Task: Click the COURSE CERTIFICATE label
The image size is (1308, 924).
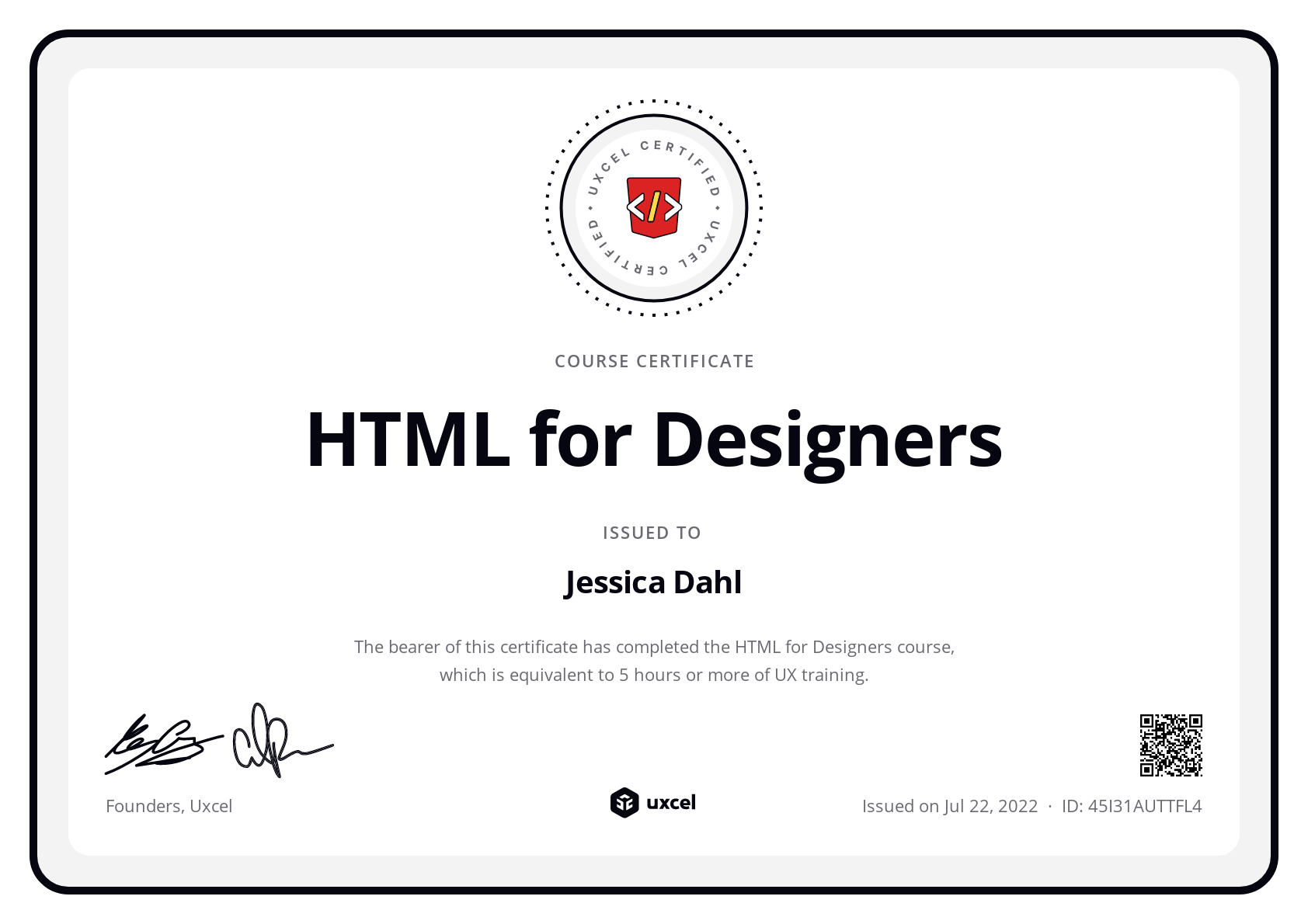Action: [x=653, y=360]
